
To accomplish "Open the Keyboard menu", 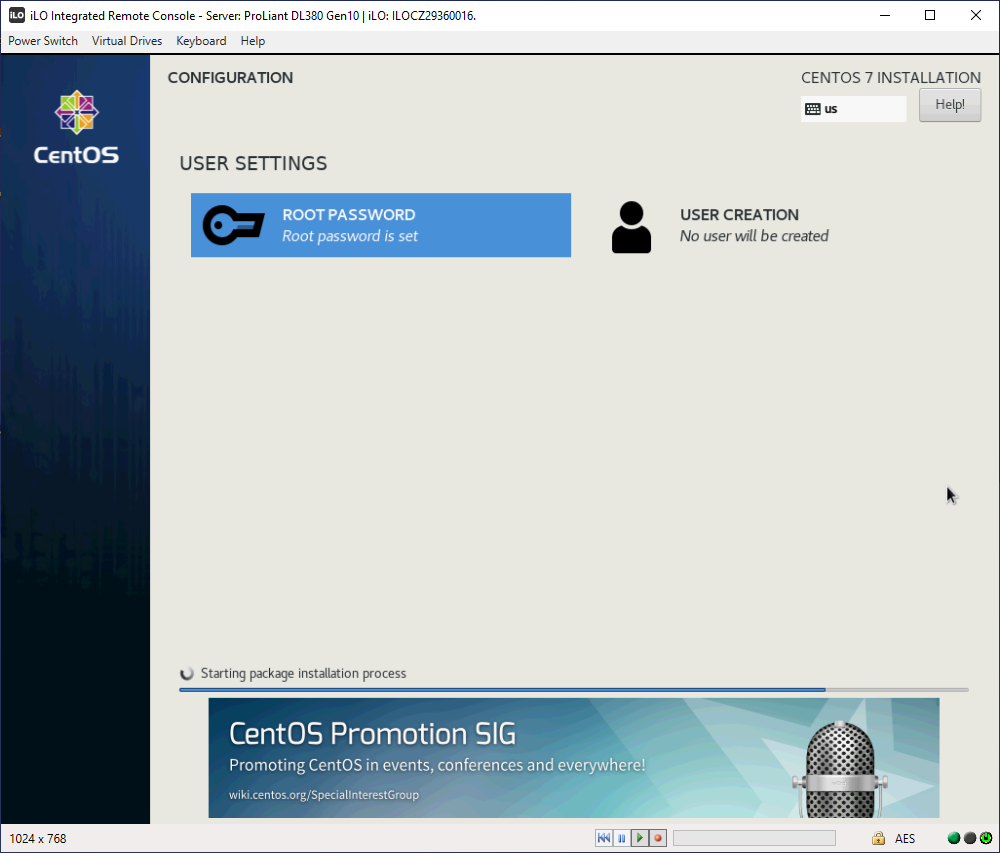I will [201, 41].
